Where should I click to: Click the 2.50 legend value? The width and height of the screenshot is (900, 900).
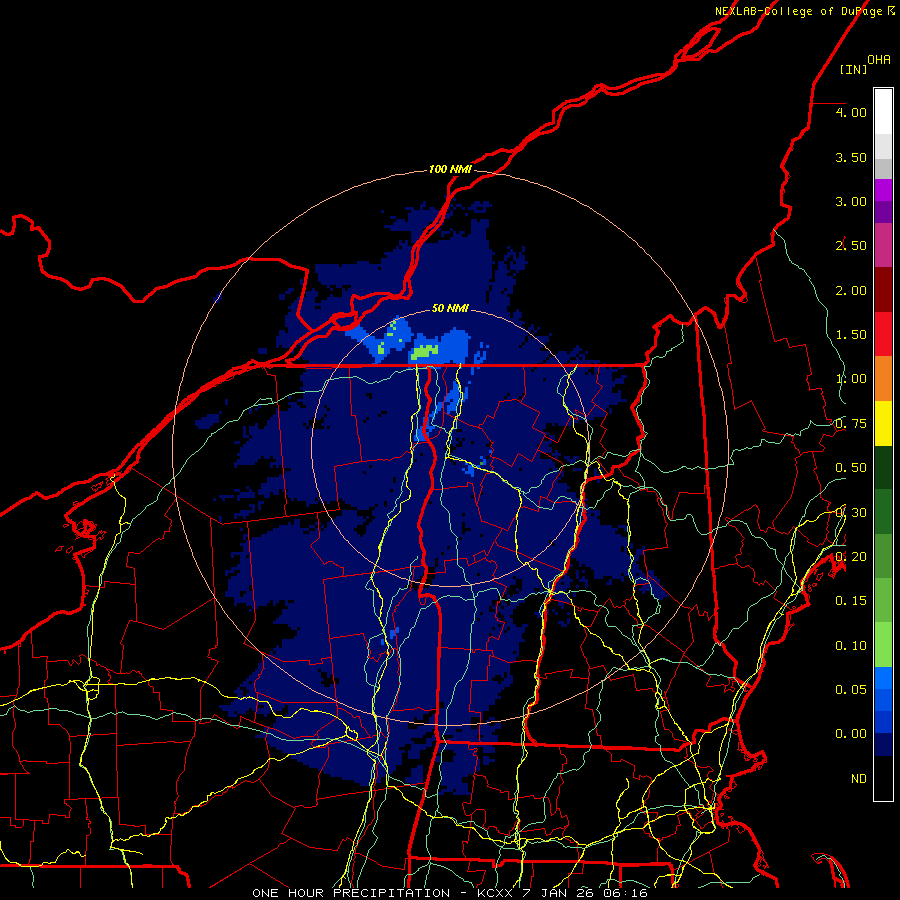click(851, 246)
